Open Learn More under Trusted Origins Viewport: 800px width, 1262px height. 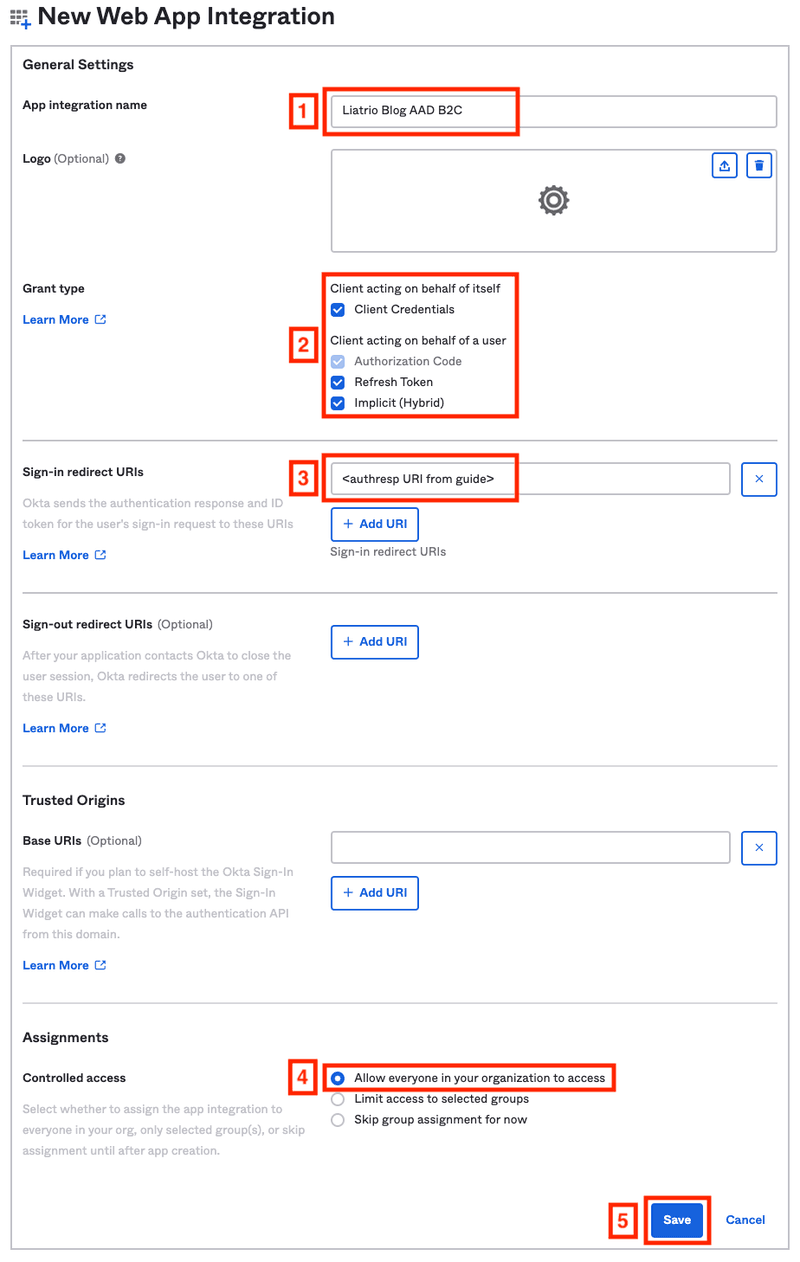[x=56, y=965]
